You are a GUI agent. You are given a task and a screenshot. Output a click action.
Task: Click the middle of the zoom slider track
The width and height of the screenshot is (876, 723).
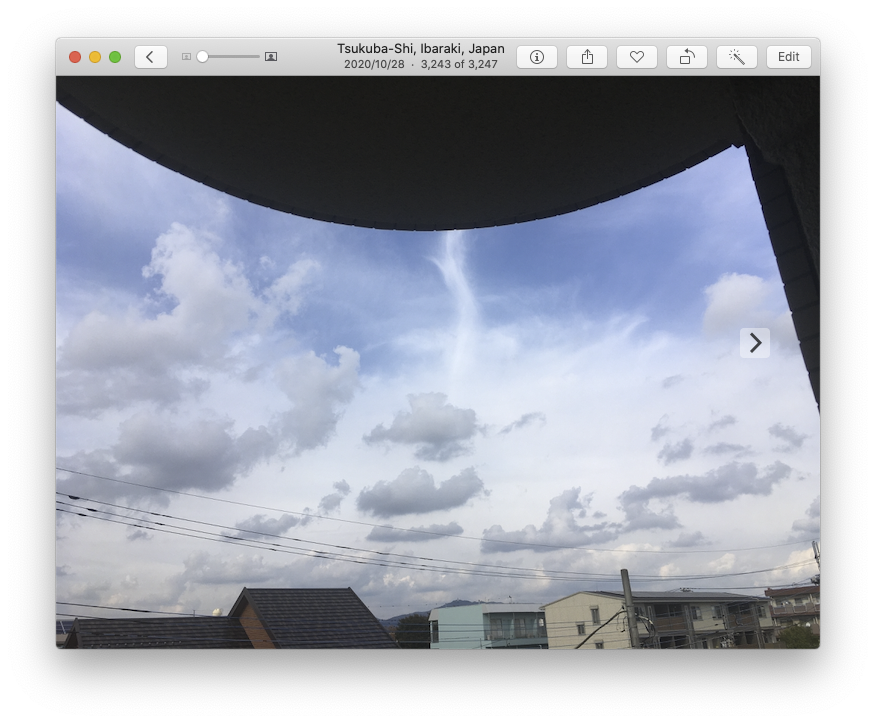[229, 57]
